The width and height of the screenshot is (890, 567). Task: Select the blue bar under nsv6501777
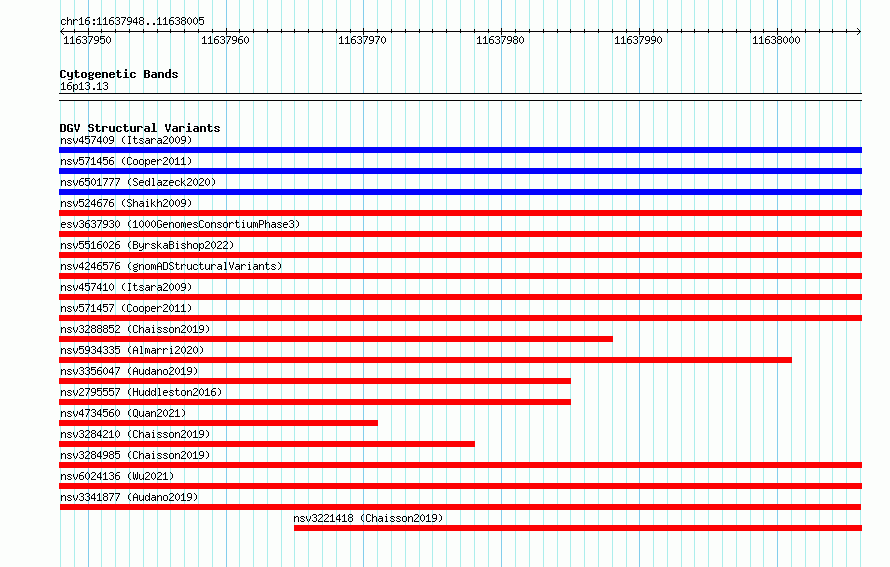460,192
